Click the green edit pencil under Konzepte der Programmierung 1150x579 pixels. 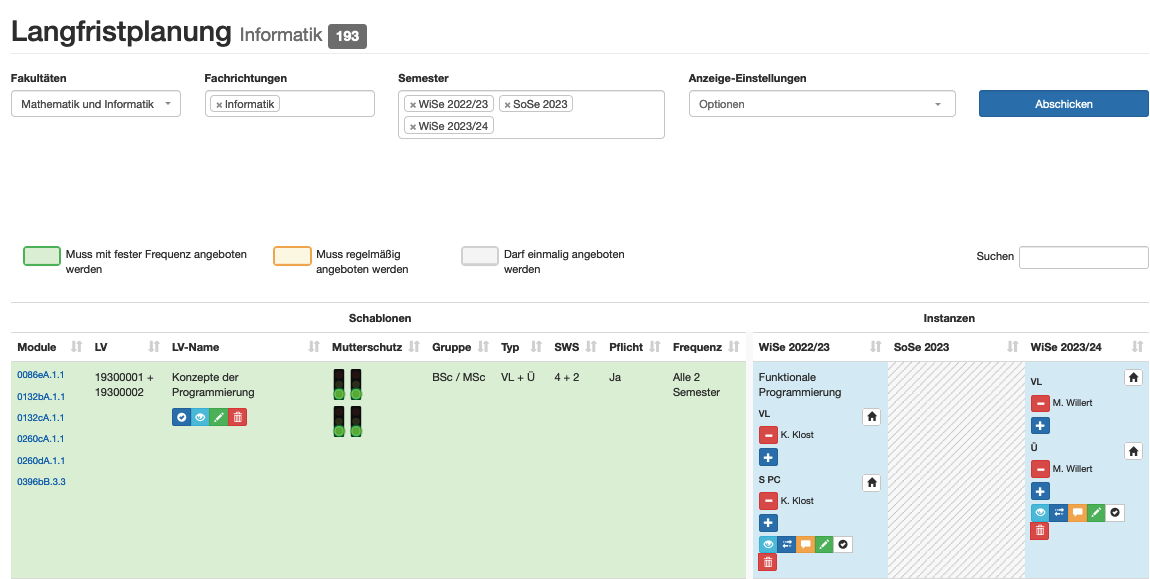point(219,417)
